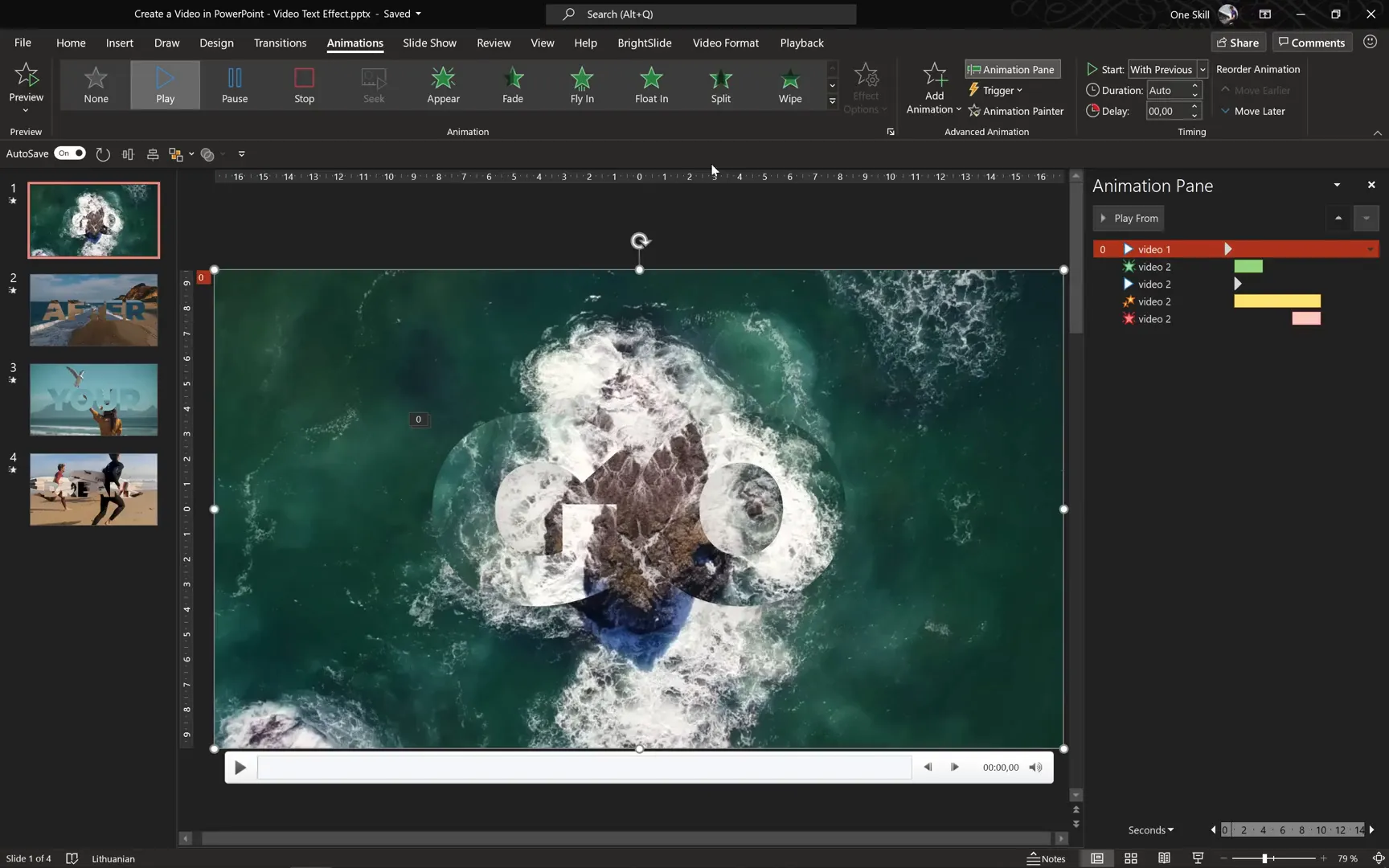Select the Pause media animation
Image resolution: width=1389 pixels, height=868 pixels.
(x=234, y=85)
